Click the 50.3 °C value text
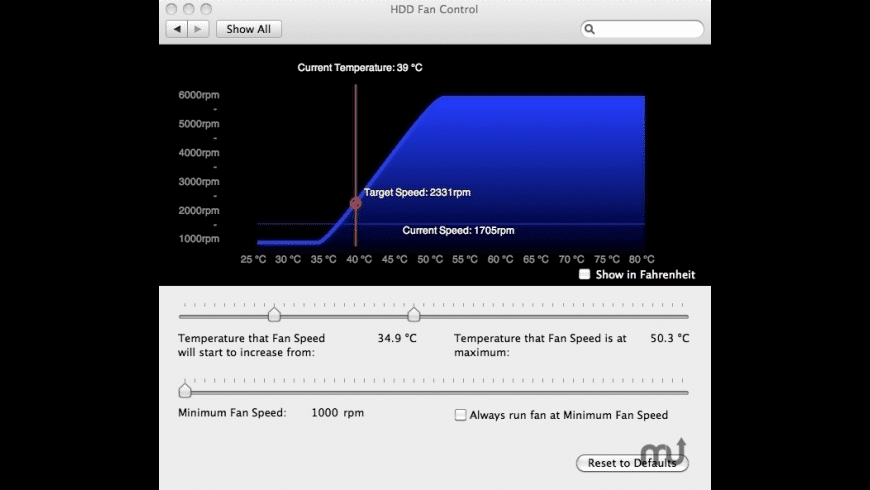Screen dimensions: 870x490 pos(670,338)
